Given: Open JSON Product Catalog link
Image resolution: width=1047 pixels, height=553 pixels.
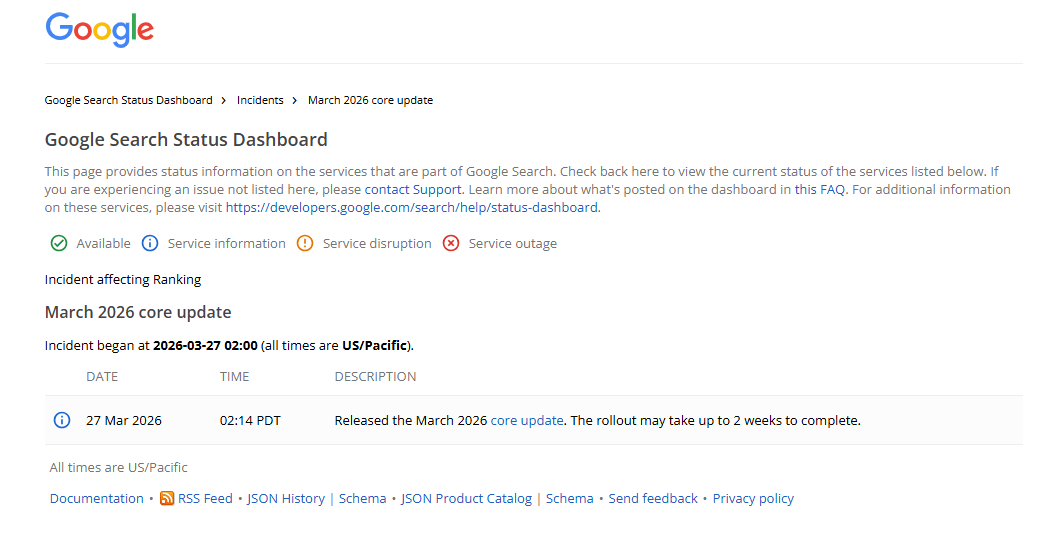Looking at the screenshot, I should click(466, 498).
